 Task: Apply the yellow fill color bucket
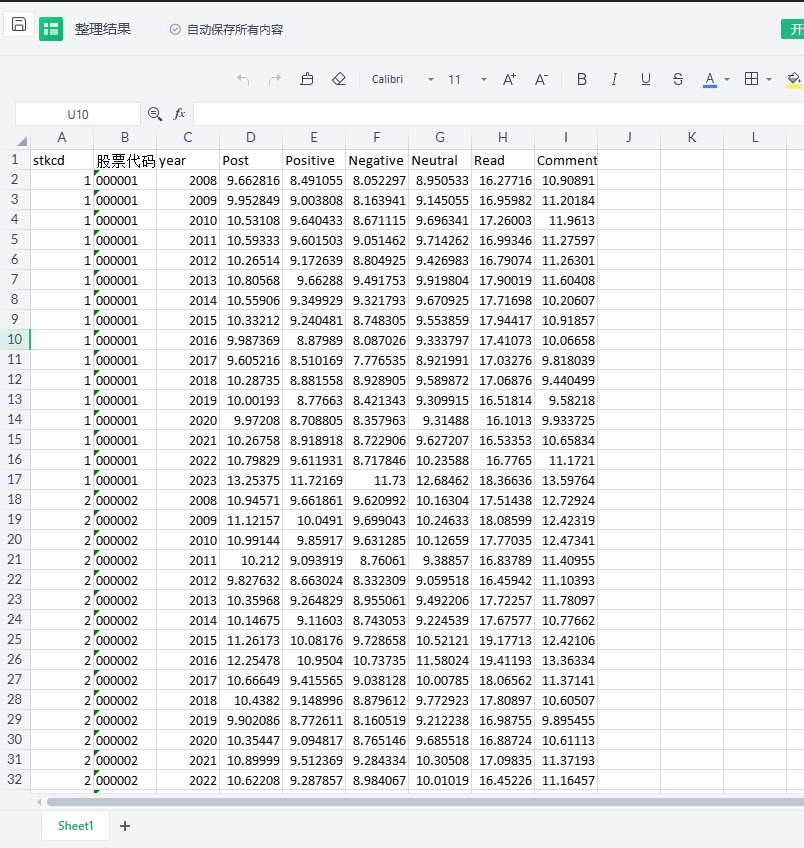794,80
